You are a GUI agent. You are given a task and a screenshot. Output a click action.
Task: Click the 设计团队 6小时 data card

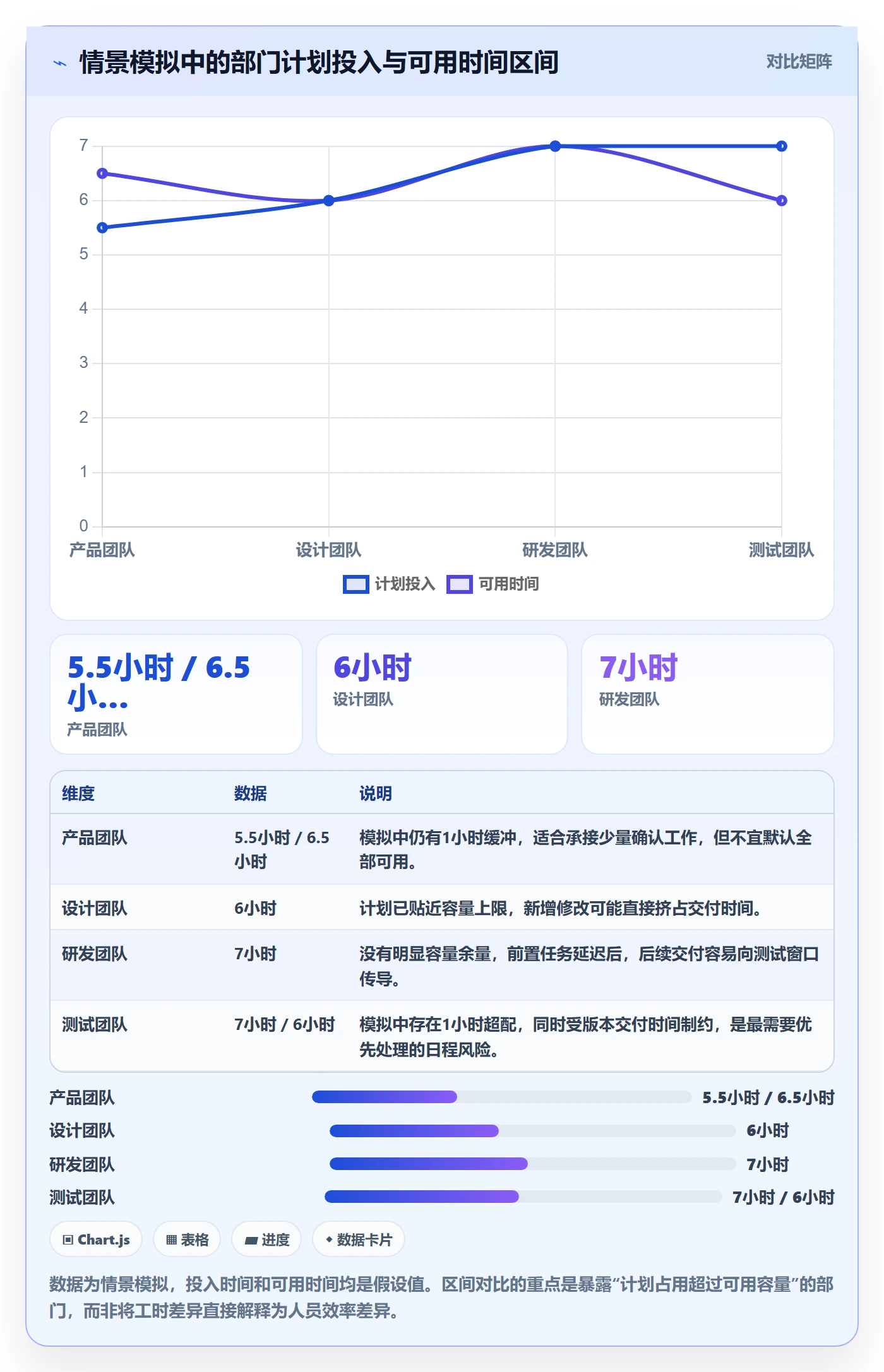442,694
